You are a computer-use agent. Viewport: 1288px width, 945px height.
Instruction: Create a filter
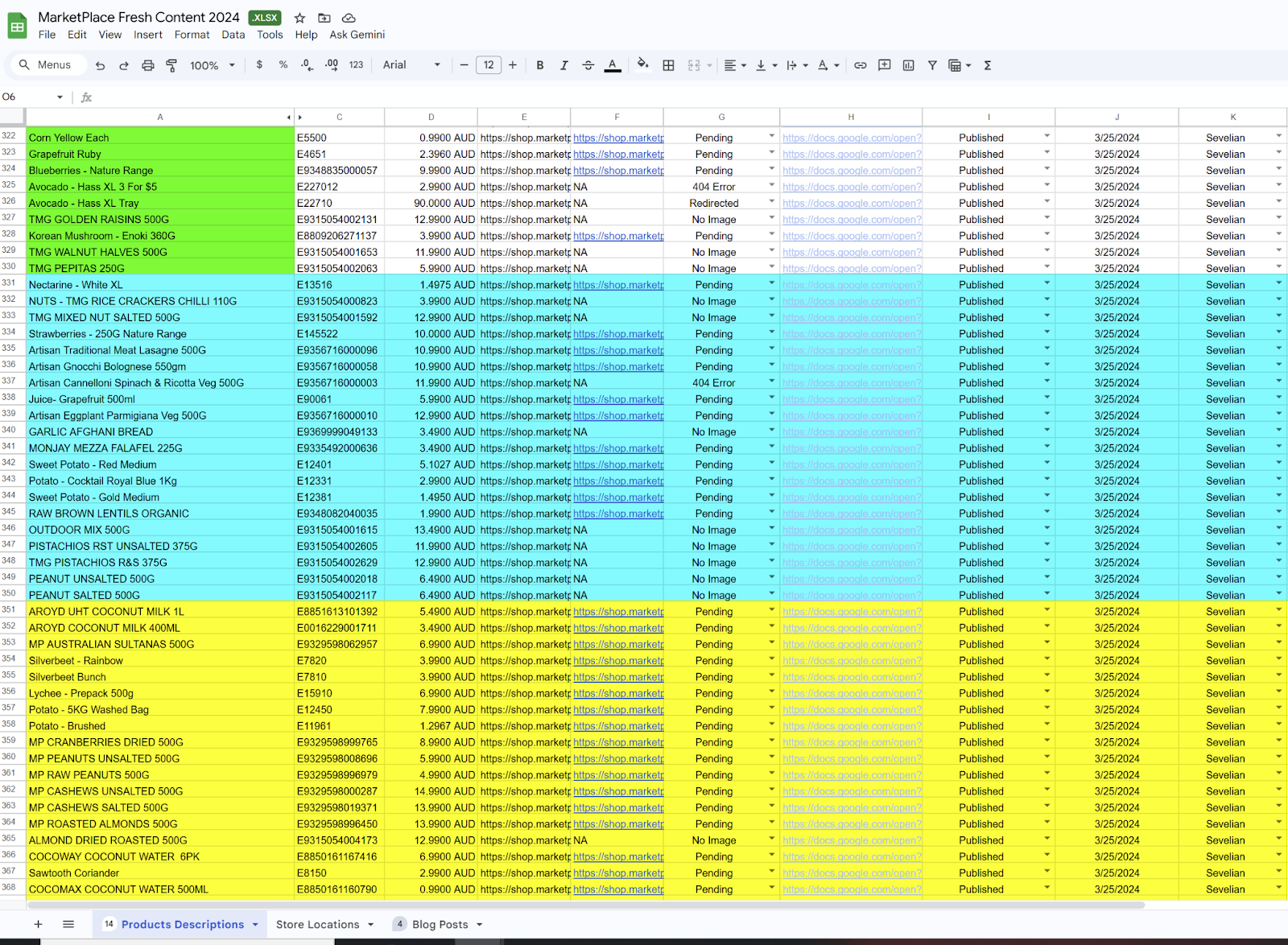tap(932, 65)
